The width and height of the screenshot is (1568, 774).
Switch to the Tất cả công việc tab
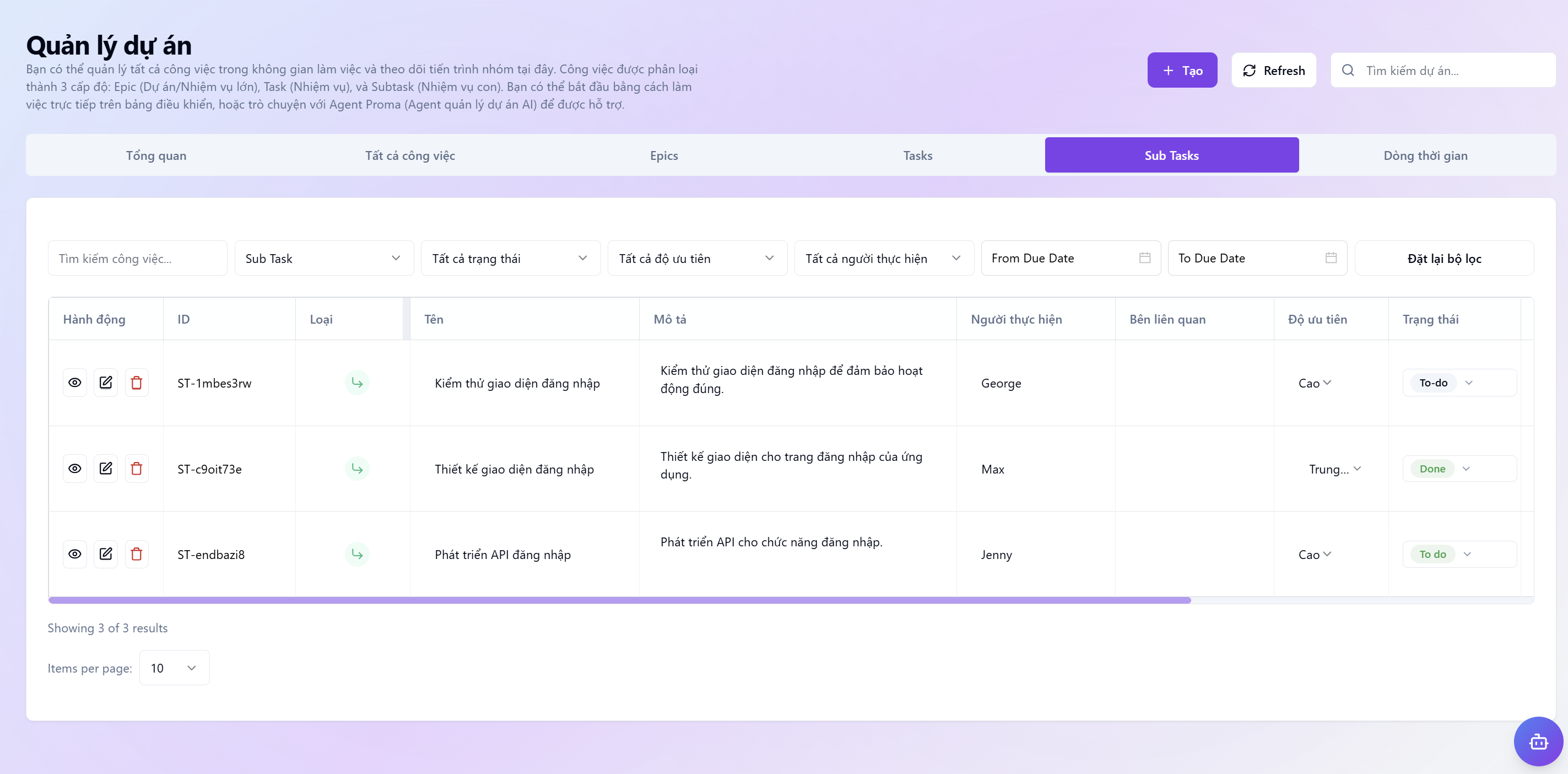click(410, 155)
